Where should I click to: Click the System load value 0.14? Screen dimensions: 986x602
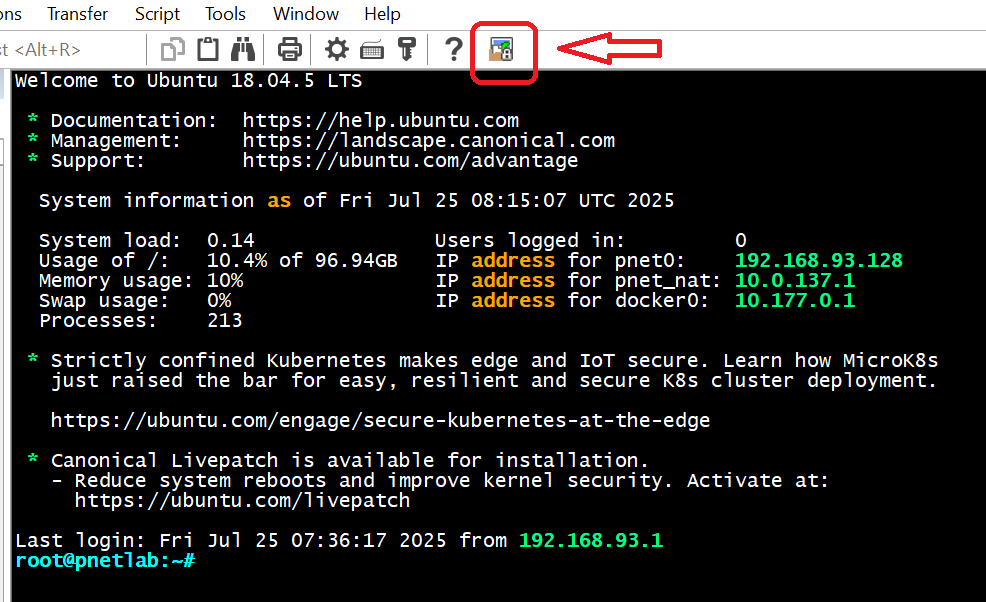231,240
